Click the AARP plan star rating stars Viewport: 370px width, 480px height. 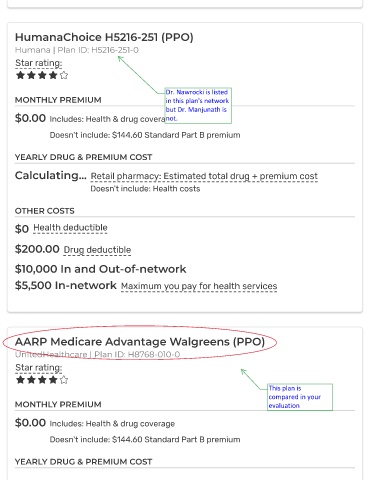click(x=42, y=380)
